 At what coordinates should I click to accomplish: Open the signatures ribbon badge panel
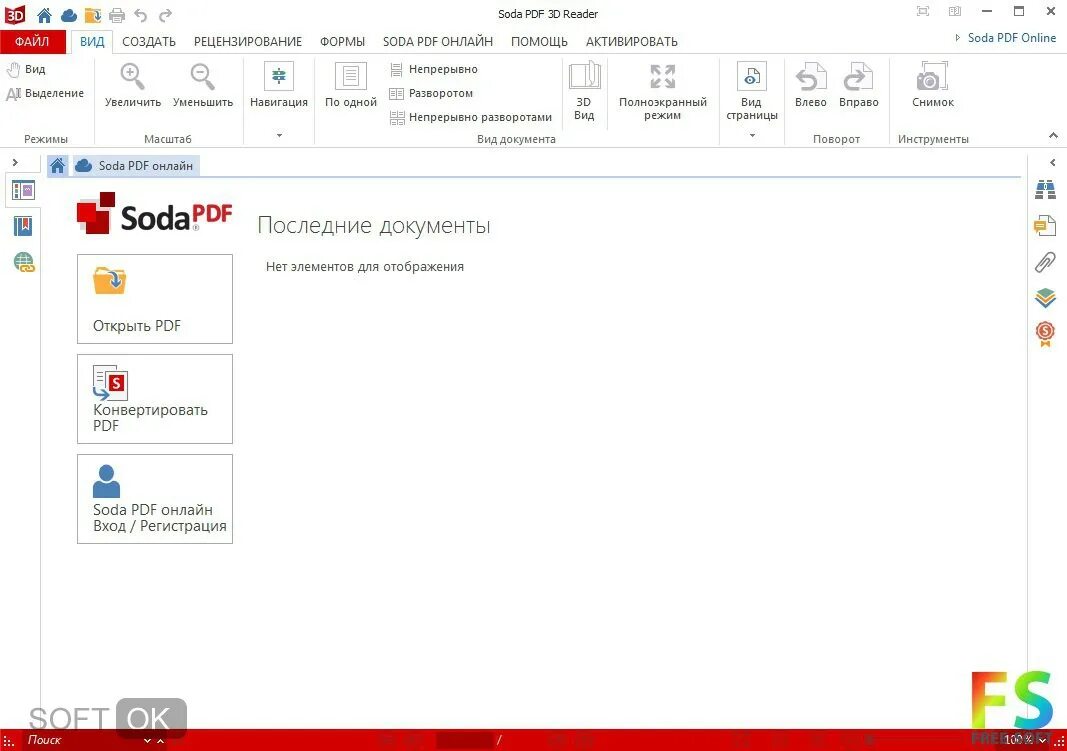point(1045,333)
